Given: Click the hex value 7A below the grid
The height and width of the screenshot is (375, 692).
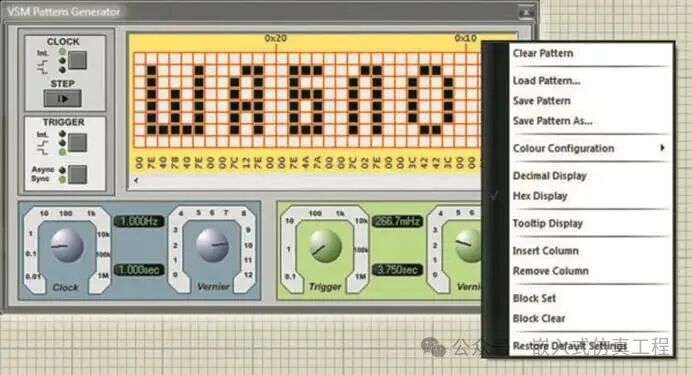Looking at the screenshot, I should pyautogui.click(x=317, y=163).
